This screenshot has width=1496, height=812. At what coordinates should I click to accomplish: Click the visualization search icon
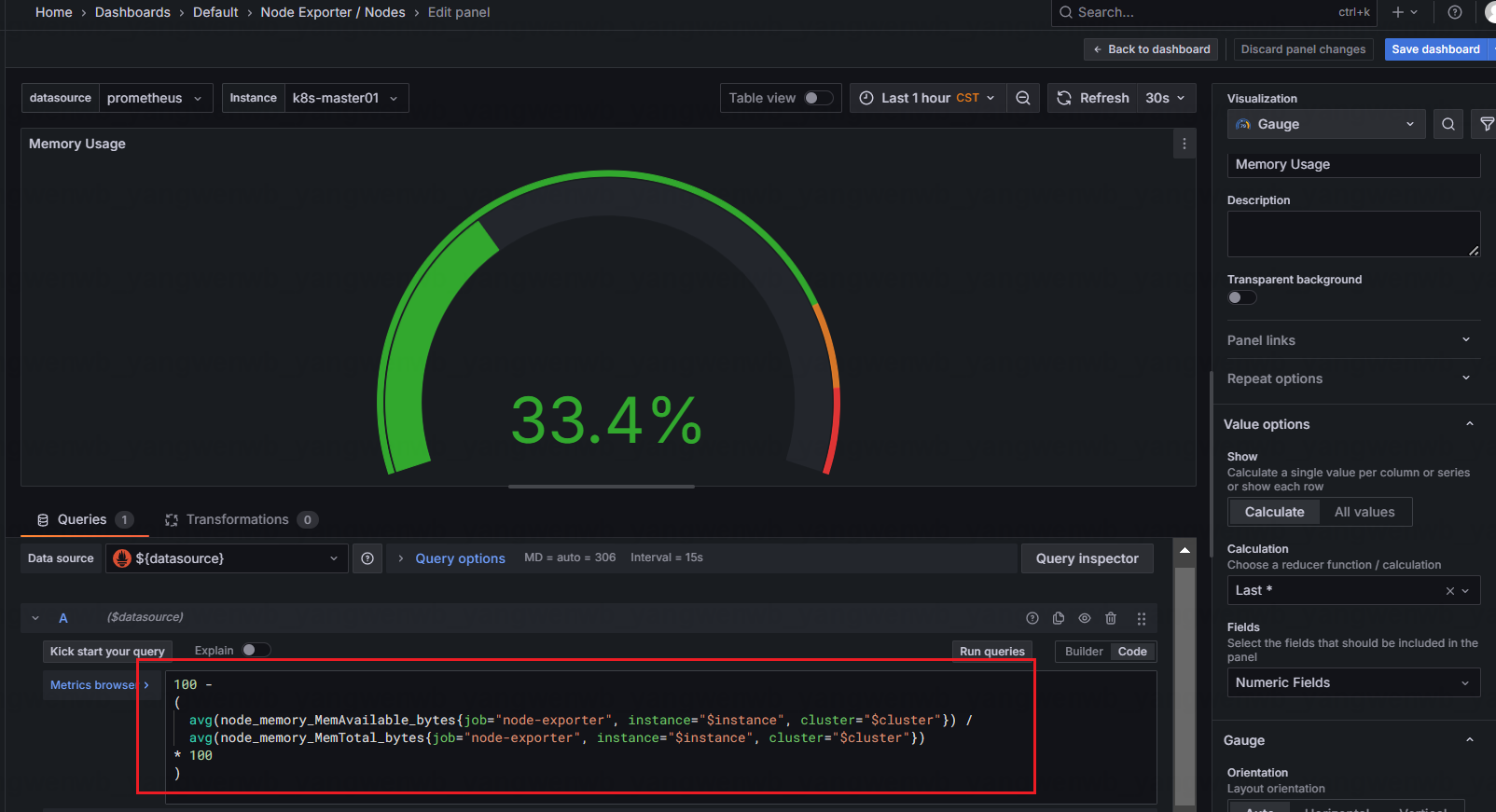[1448, 124]
